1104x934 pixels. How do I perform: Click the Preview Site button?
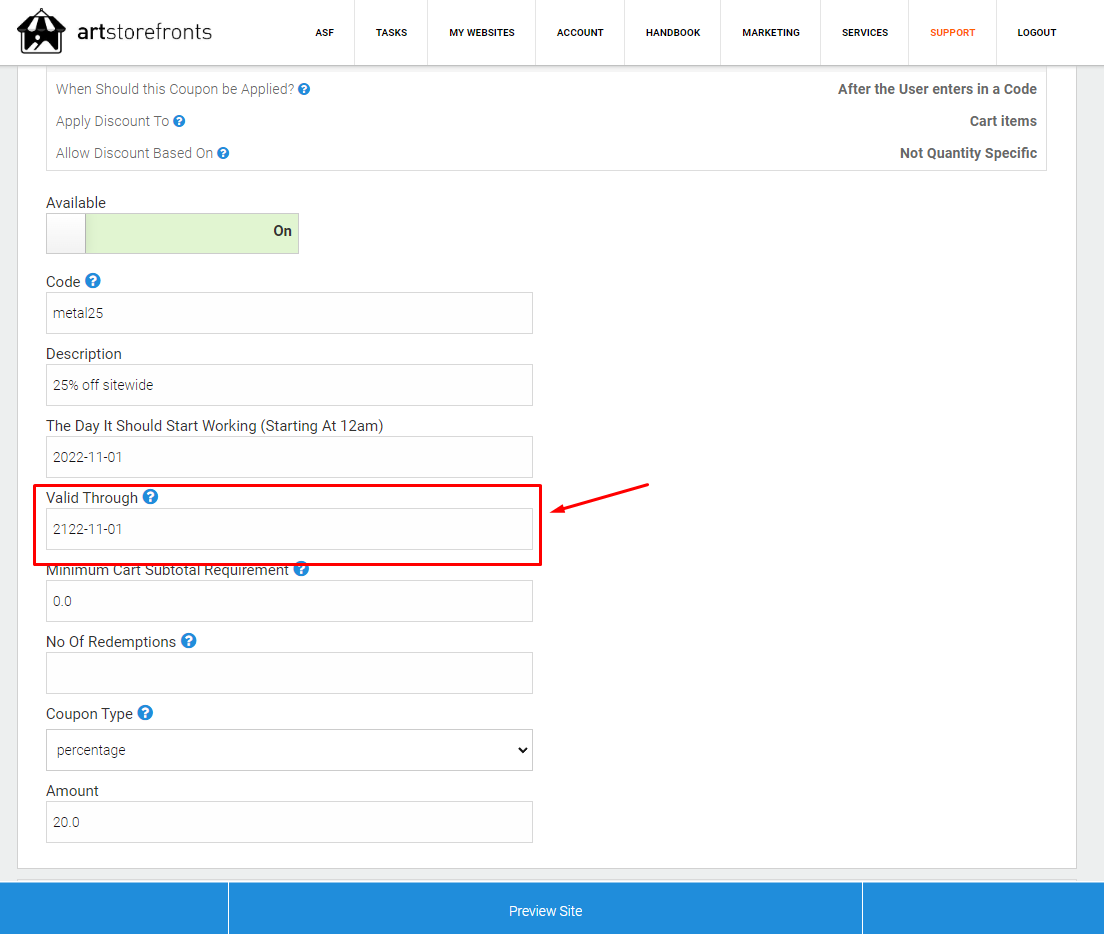click(546, 910)
